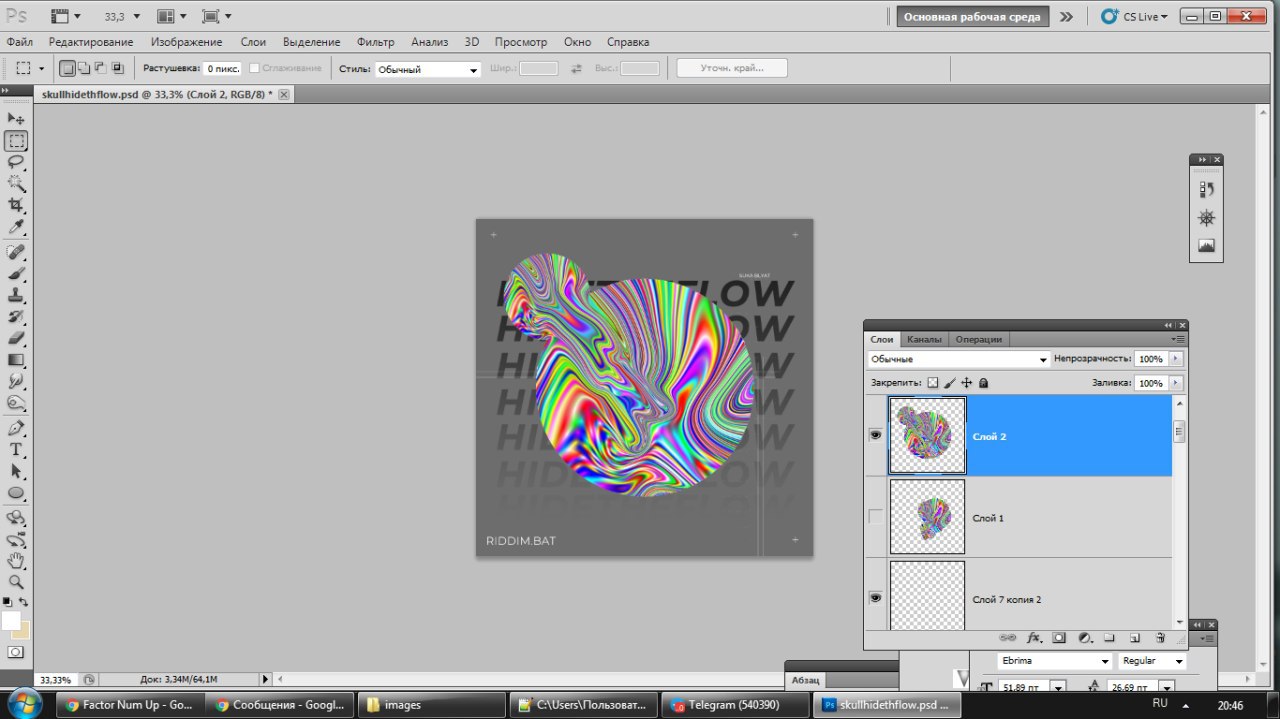This screenshot has height=719, width=1280.
Task: Click the Layers panel scrollbar thumb
Action: [1179, 431]
